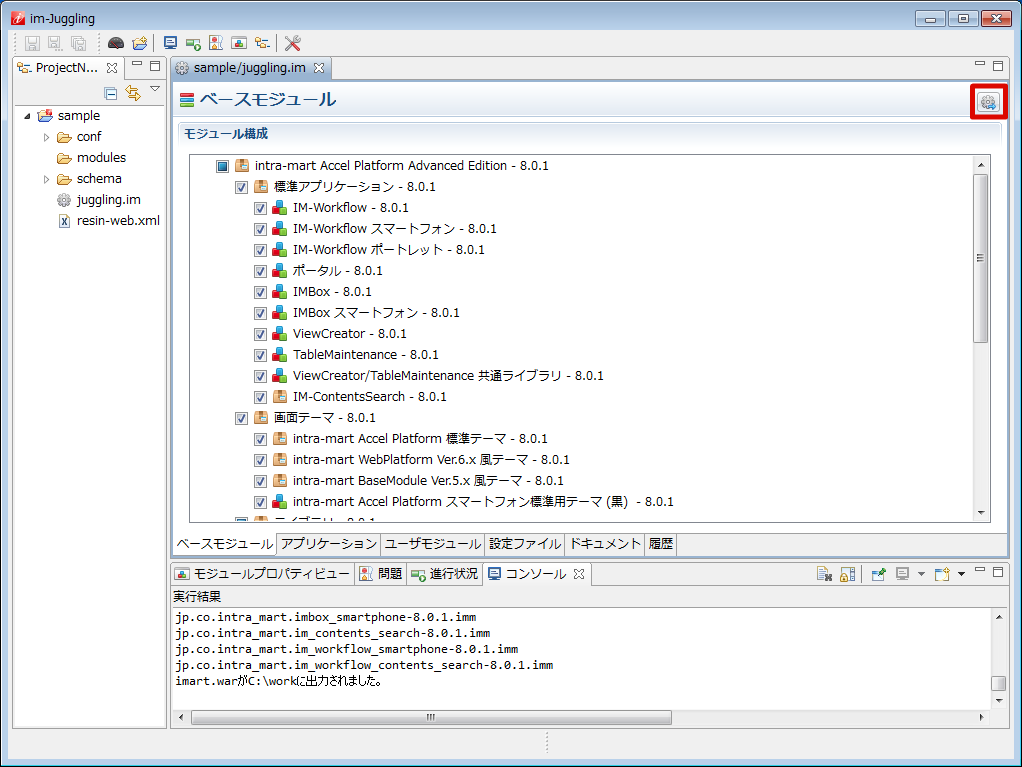Click the module tree scroll-down arrow
Screen dimensions: 1022x767
tap(981, 514)
